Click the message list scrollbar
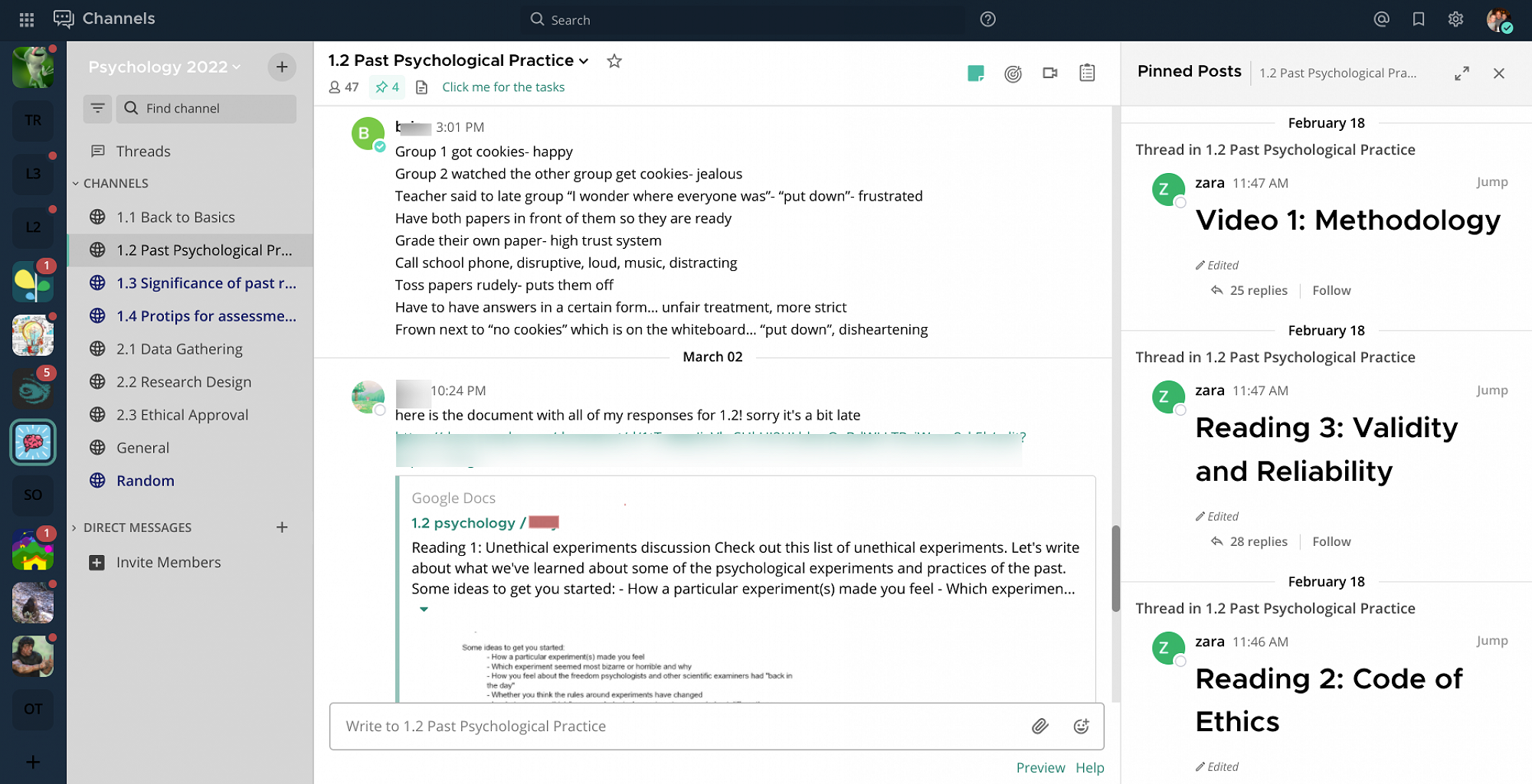The image size is (1532, 784). tap(1116, 567)
